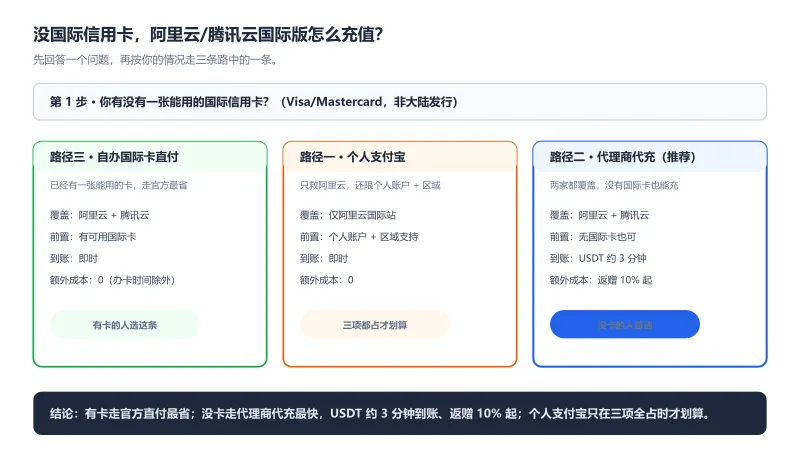Click the '有卡的人选这条' green button
The height and width of the screenshot is (450, 800).
tap(125, 324)
